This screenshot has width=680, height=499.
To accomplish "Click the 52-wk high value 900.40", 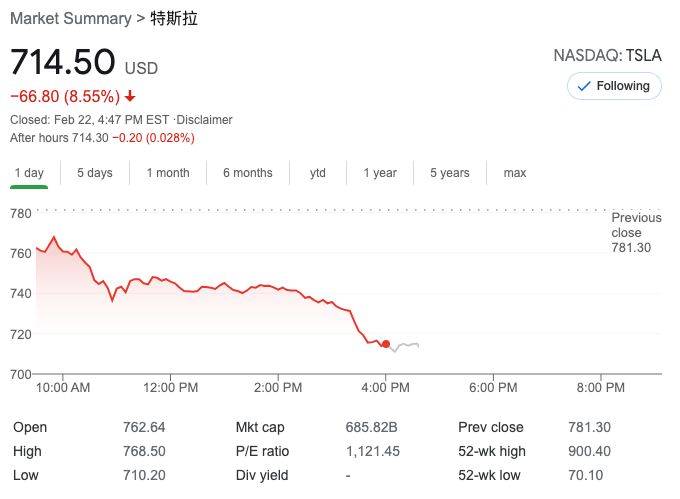I will pyautogui.click(x=585, y=451).
